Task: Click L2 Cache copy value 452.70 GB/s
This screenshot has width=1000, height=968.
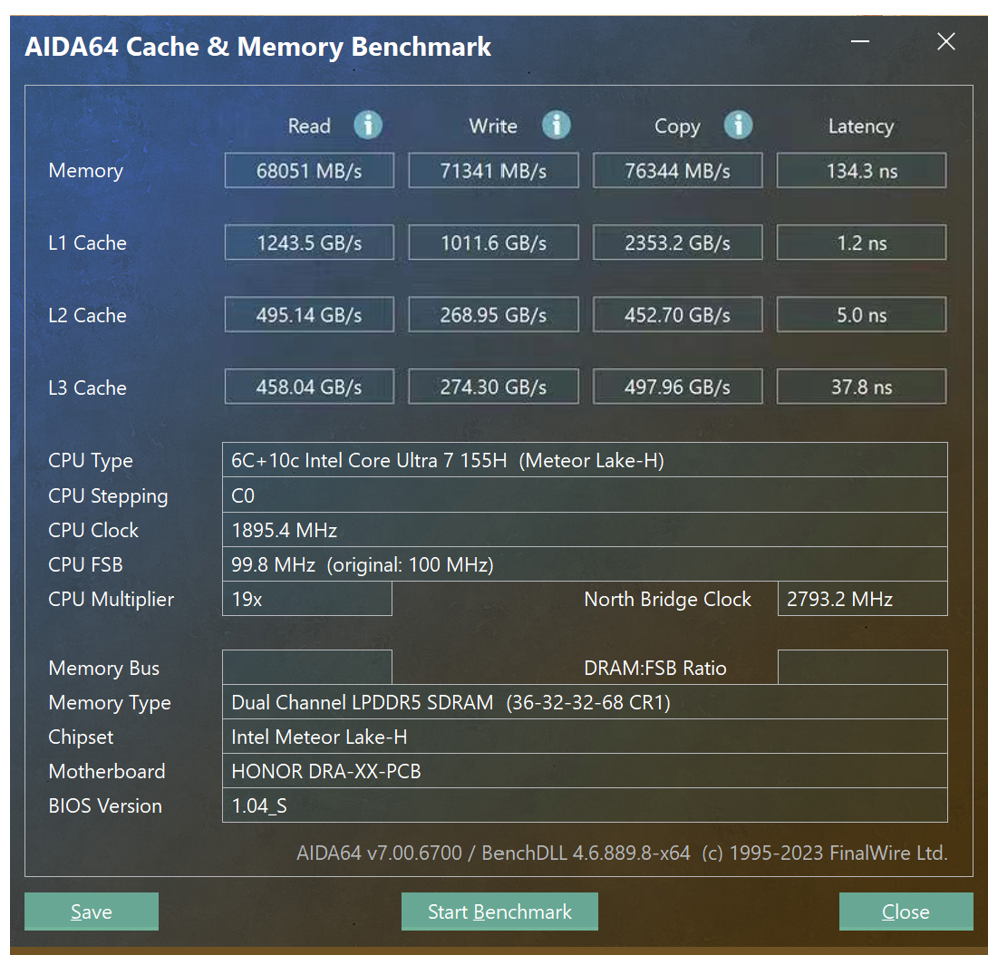Action: [x=677, y=314]
